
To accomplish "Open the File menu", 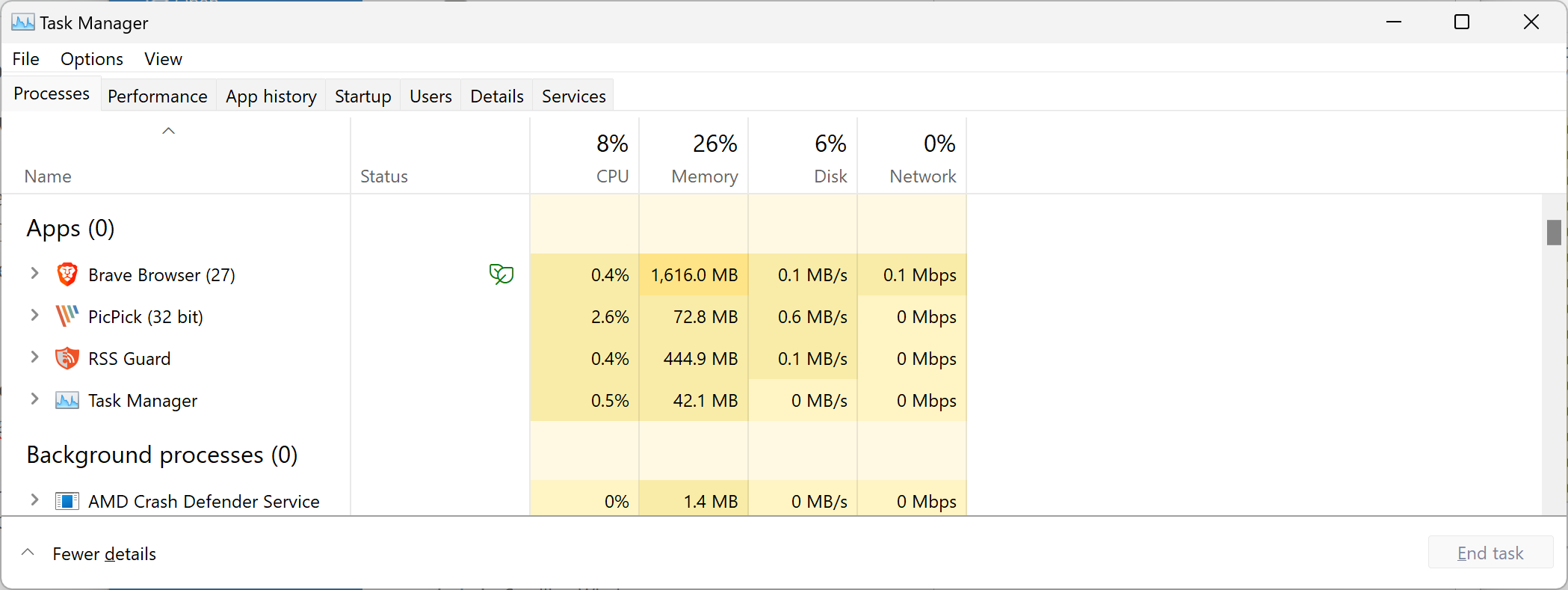I will [26, 59].
